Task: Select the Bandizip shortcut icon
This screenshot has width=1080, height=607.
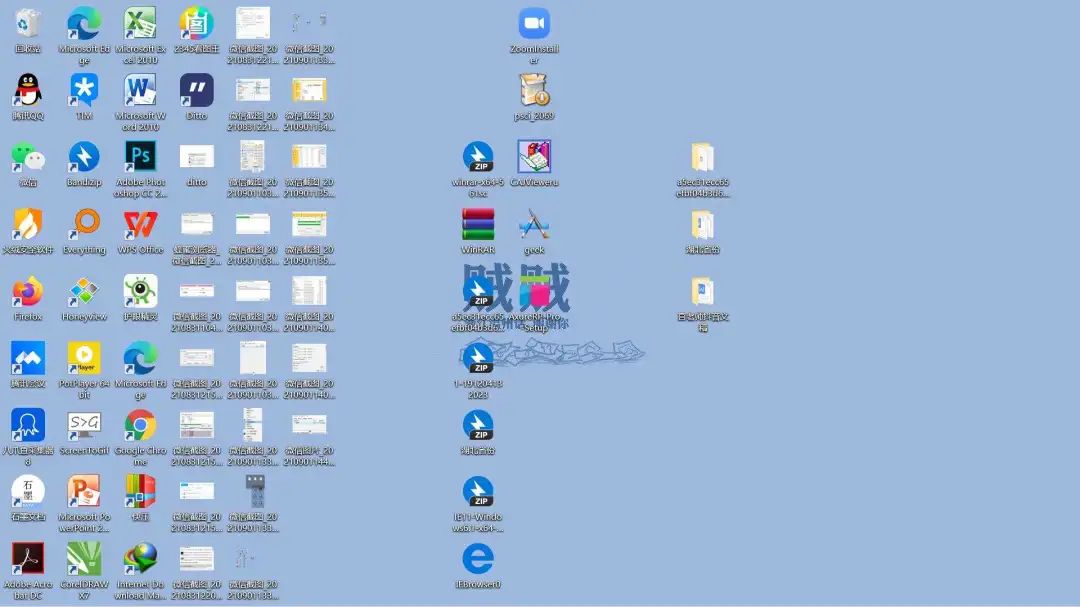Action: [x=84, y=158]
